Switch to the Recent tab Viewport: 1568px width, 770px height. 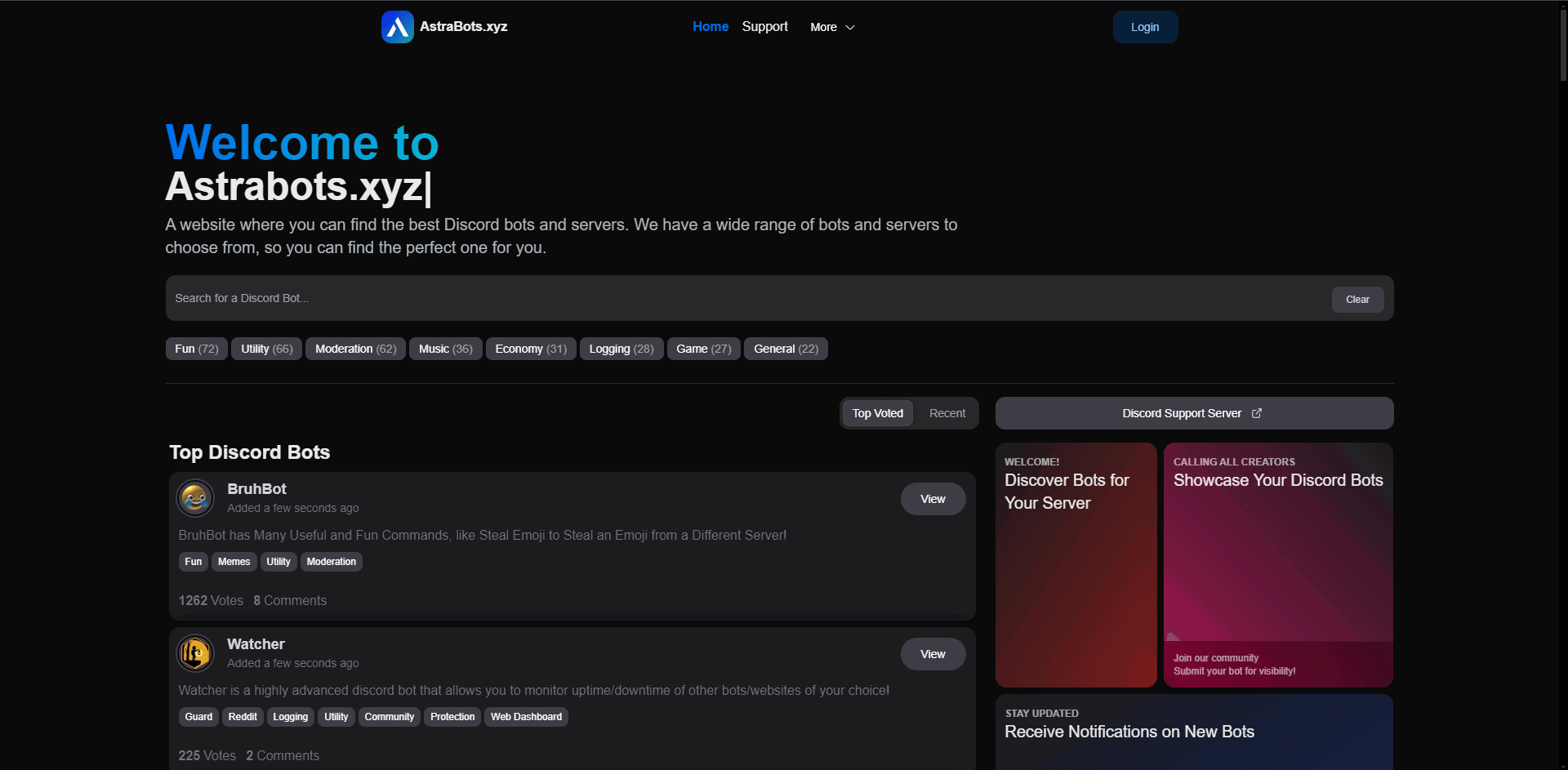click(947, 413)
